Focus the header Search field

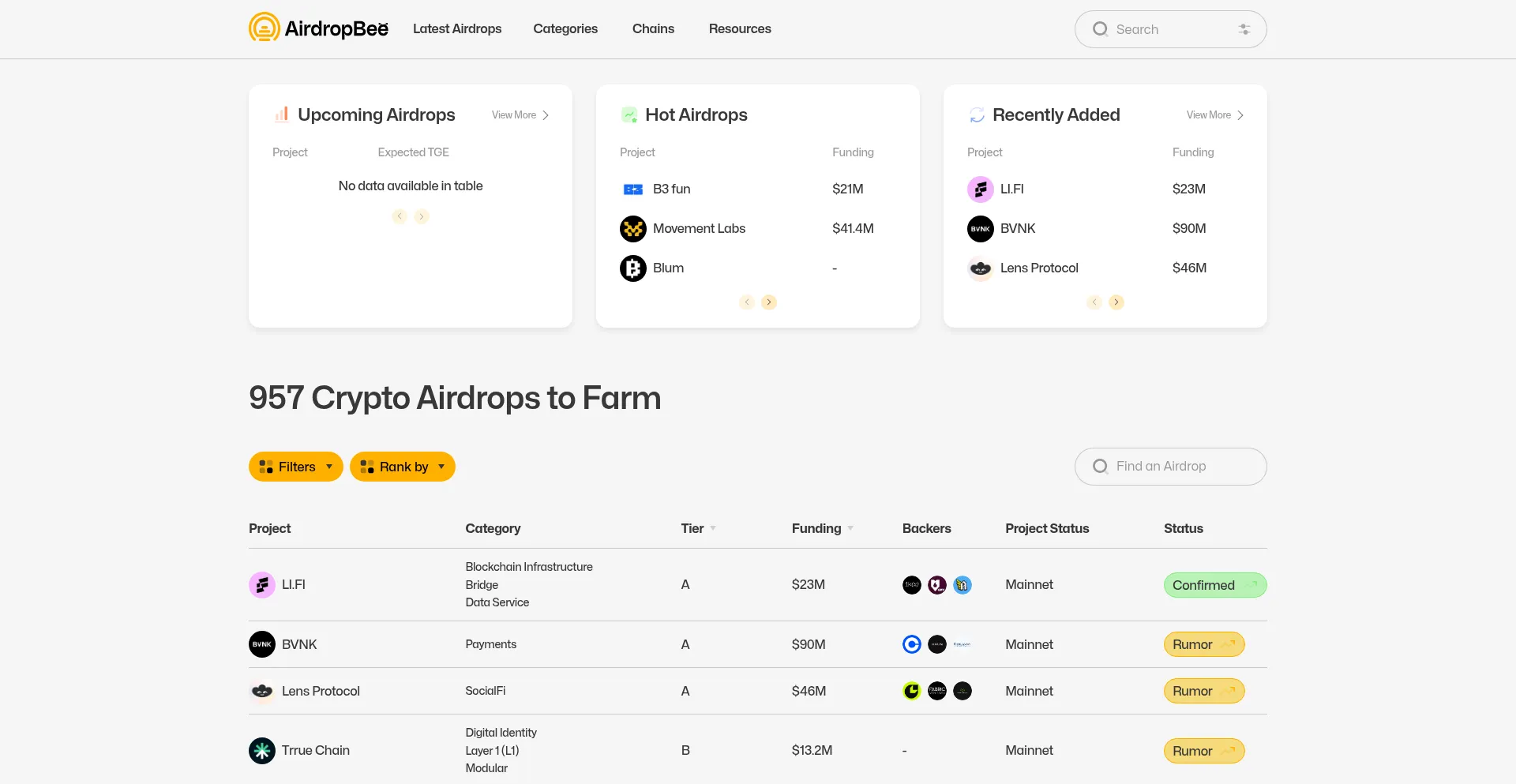tap(1171, 29)
